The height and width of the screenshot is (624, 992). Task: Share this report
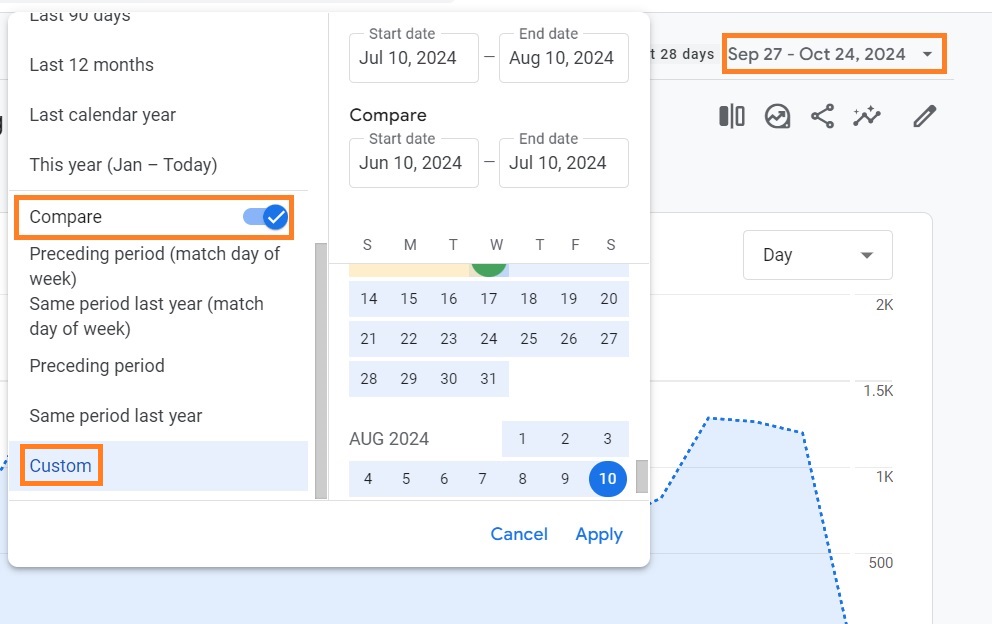[x=822, y=116]
